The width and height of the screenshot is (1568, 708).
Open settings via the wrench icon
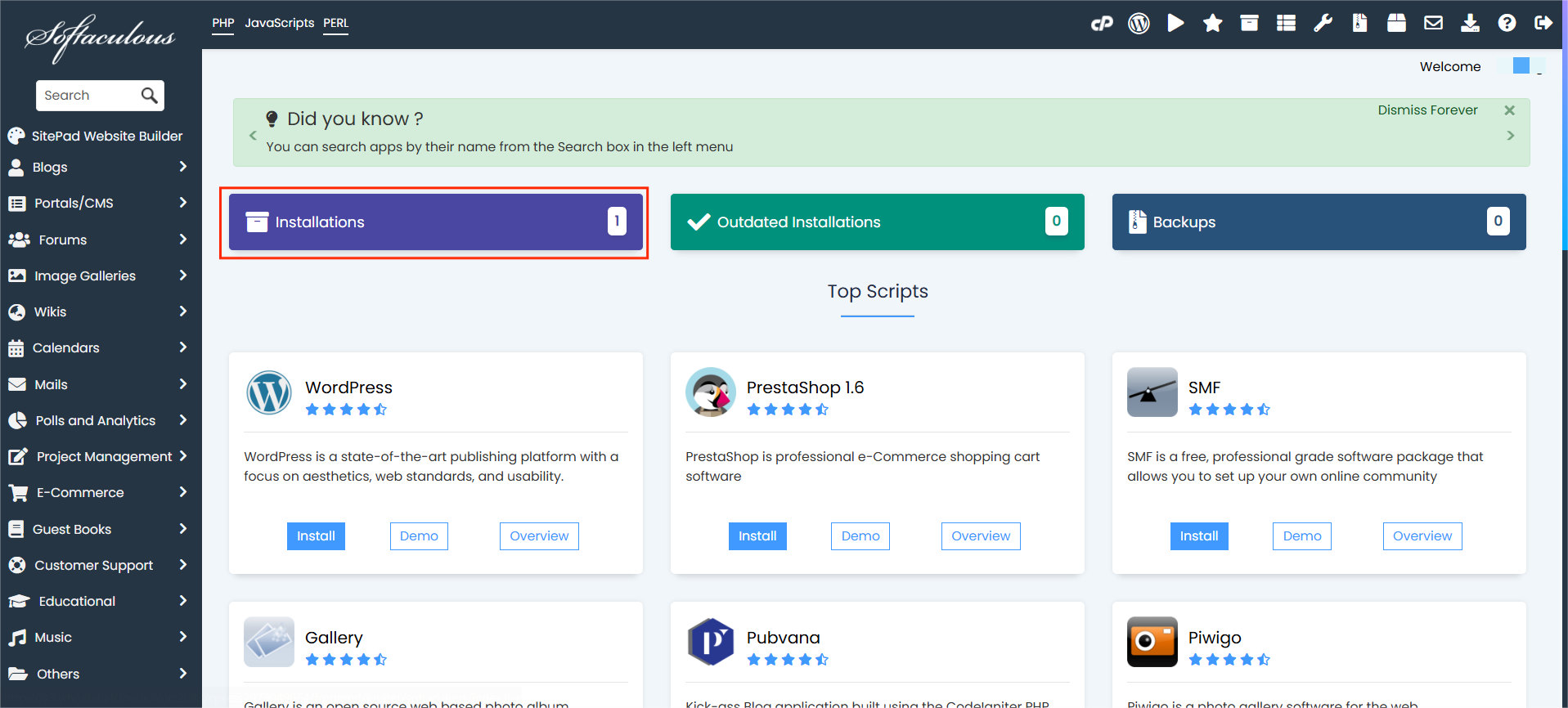[x=1323, y=23]
